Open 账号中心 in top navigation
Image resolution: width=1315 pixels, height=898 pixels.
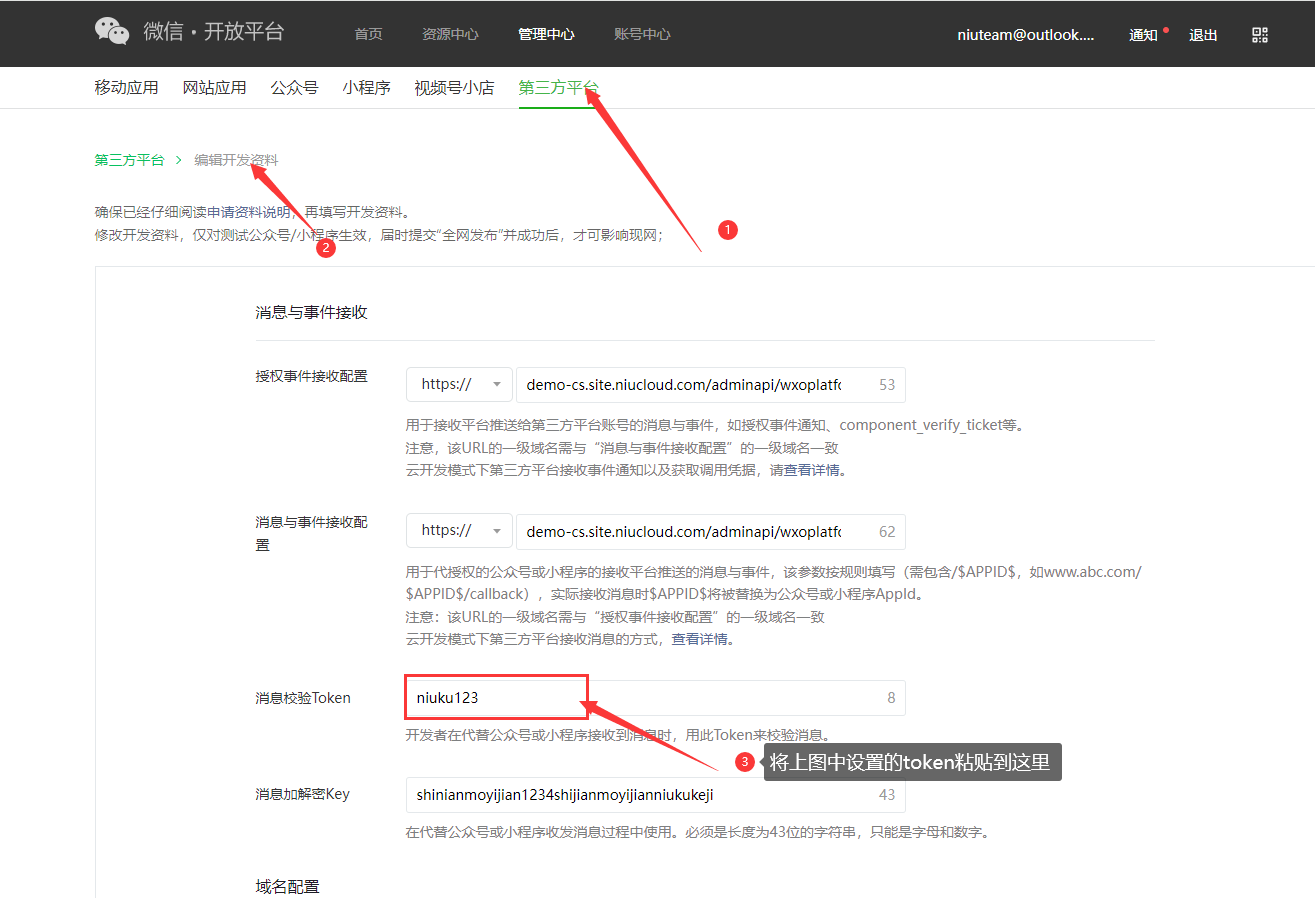point(642,34)
